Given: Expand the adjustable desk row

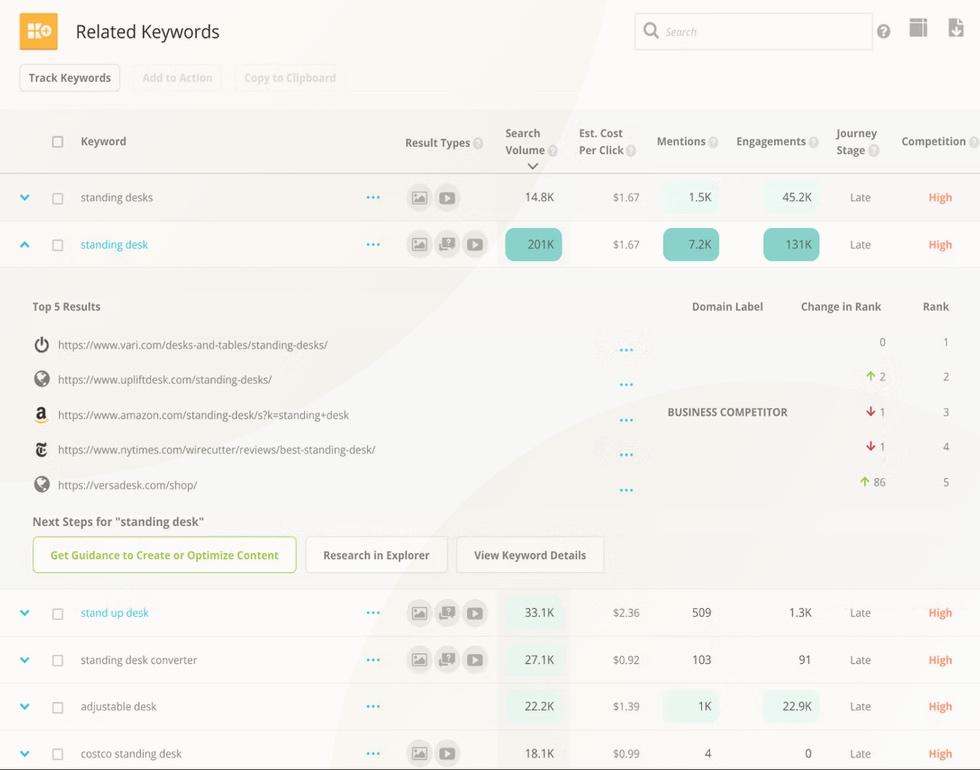Looking at the screenshot, I should coord(24,706).
